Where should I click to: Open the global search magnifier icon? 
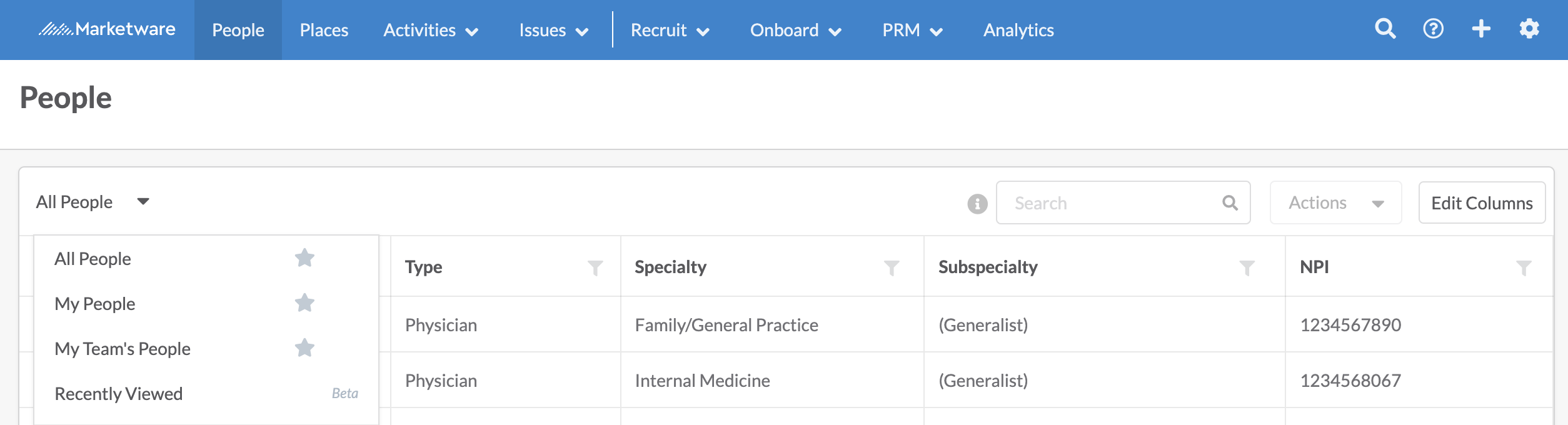1385,29
